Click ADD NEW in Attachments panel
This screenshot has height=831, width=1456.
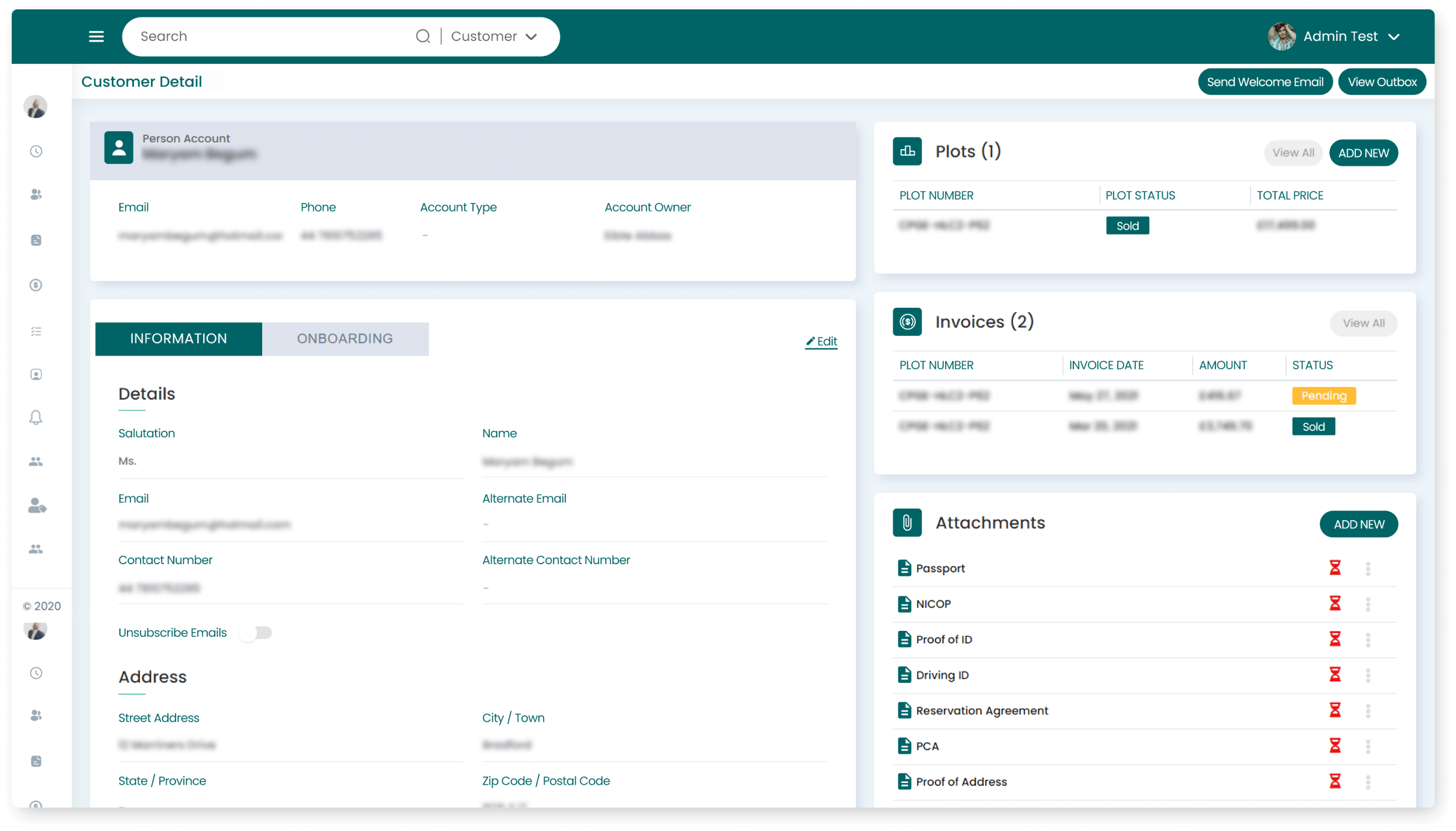click(1358, 524)
